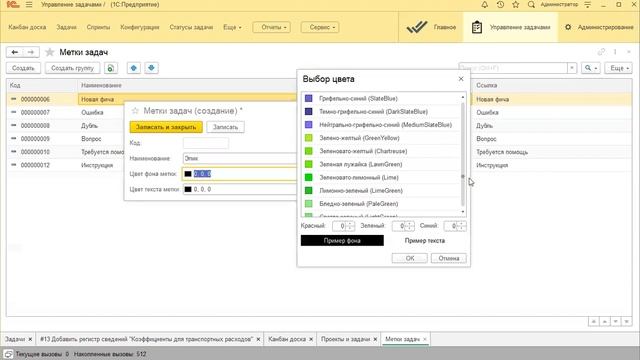Click performance calls icon in status bar

pos(8,354)
